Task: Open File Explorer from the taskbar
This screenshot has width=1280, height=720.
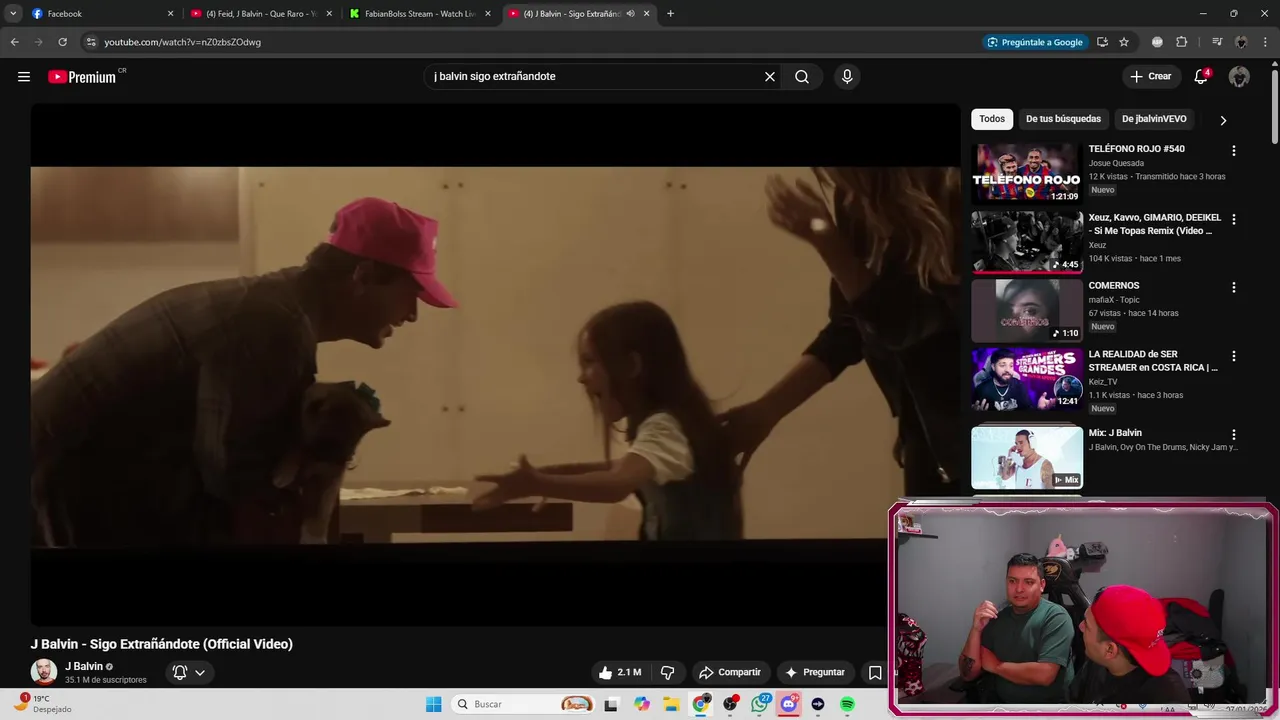Action: point(671,704)
